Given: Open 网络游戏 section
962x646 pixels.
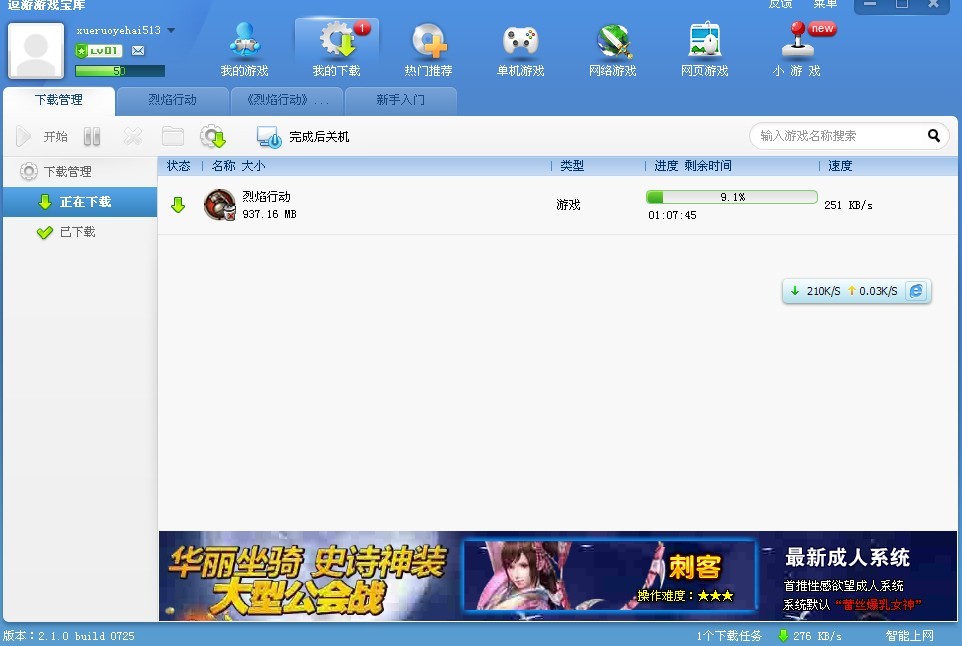Looking at the screenshot, I should point(612,50).
